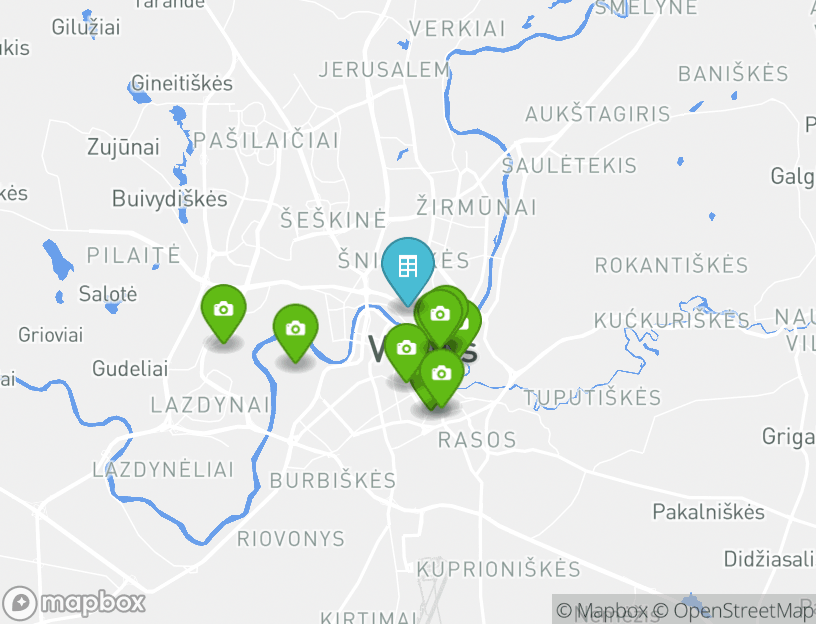Viewport: 816px width, 624px height.
Task: Select camera marker overlapping the Vilnius label's left
Action: (406, 349)
